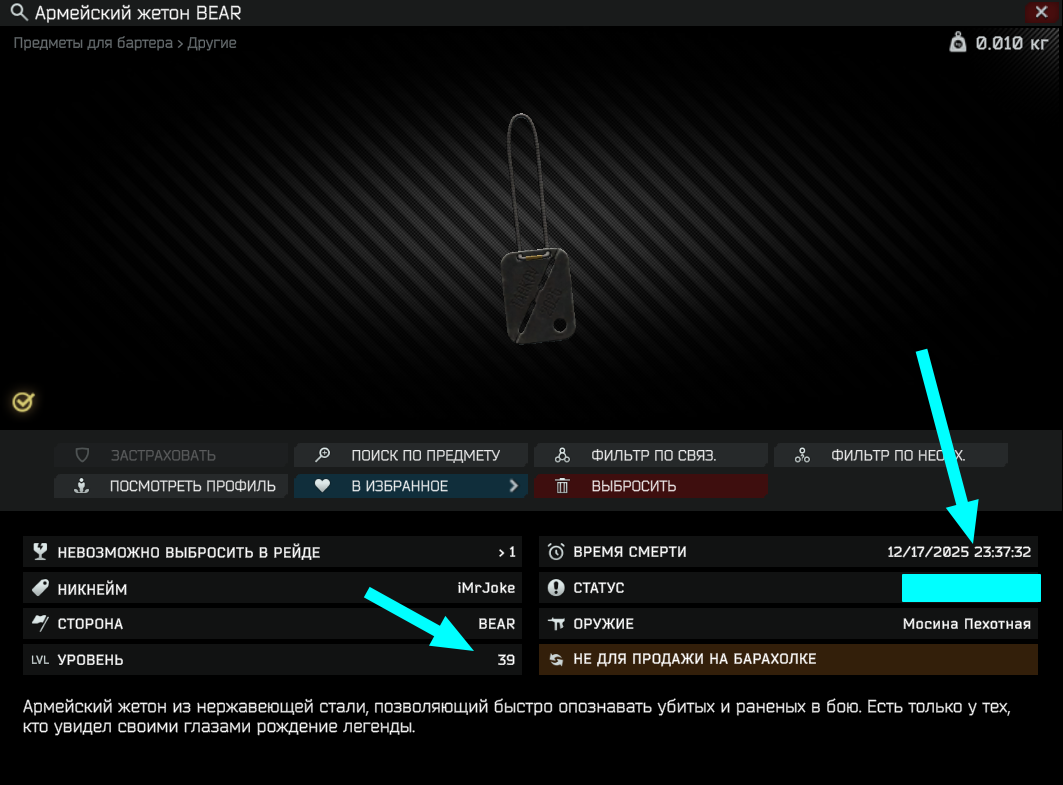Click the Другие breadcrumb category

tap(212, 43)
